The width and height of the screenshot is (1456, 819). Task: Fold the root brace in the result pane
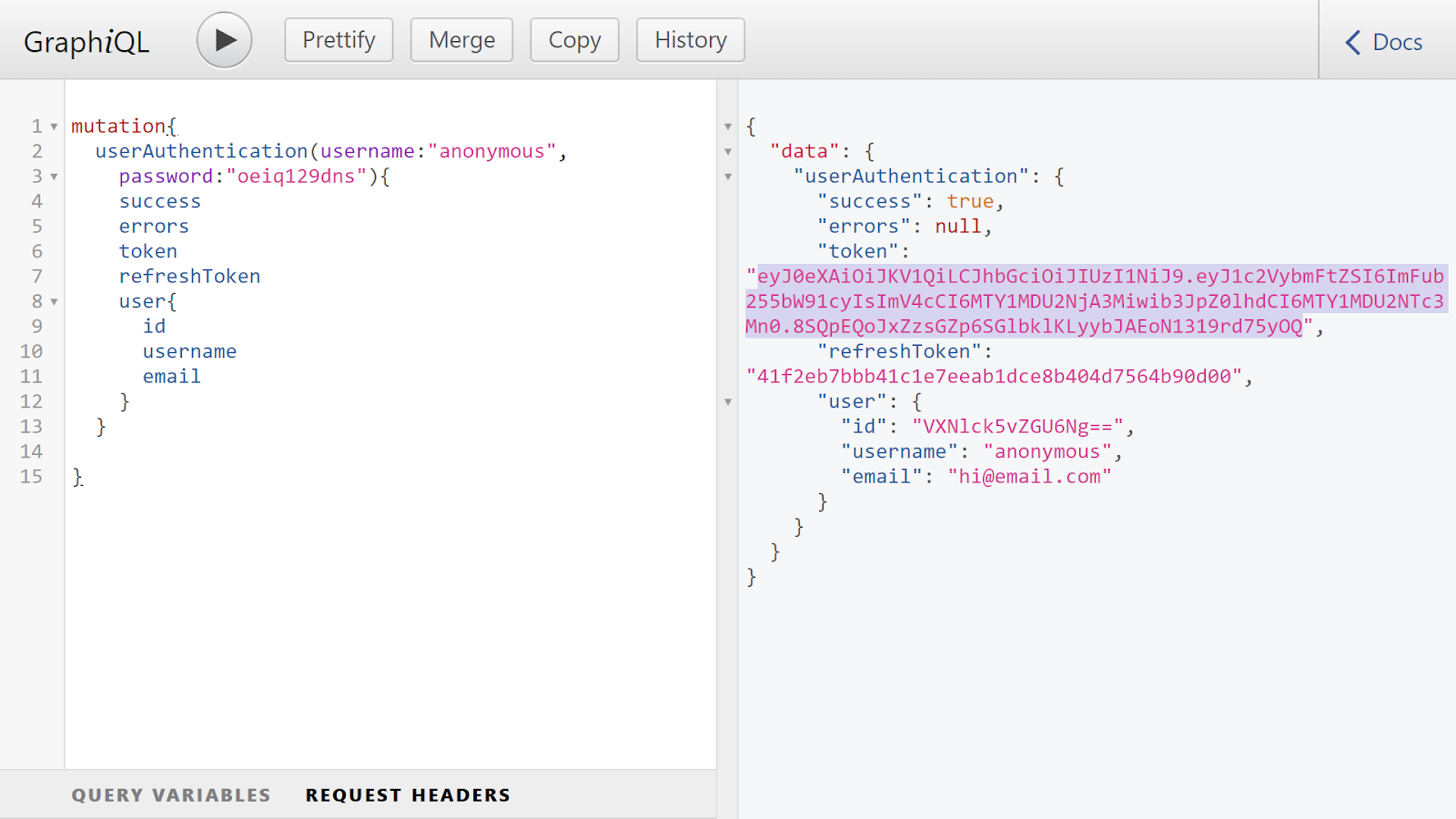coord(728,126)
